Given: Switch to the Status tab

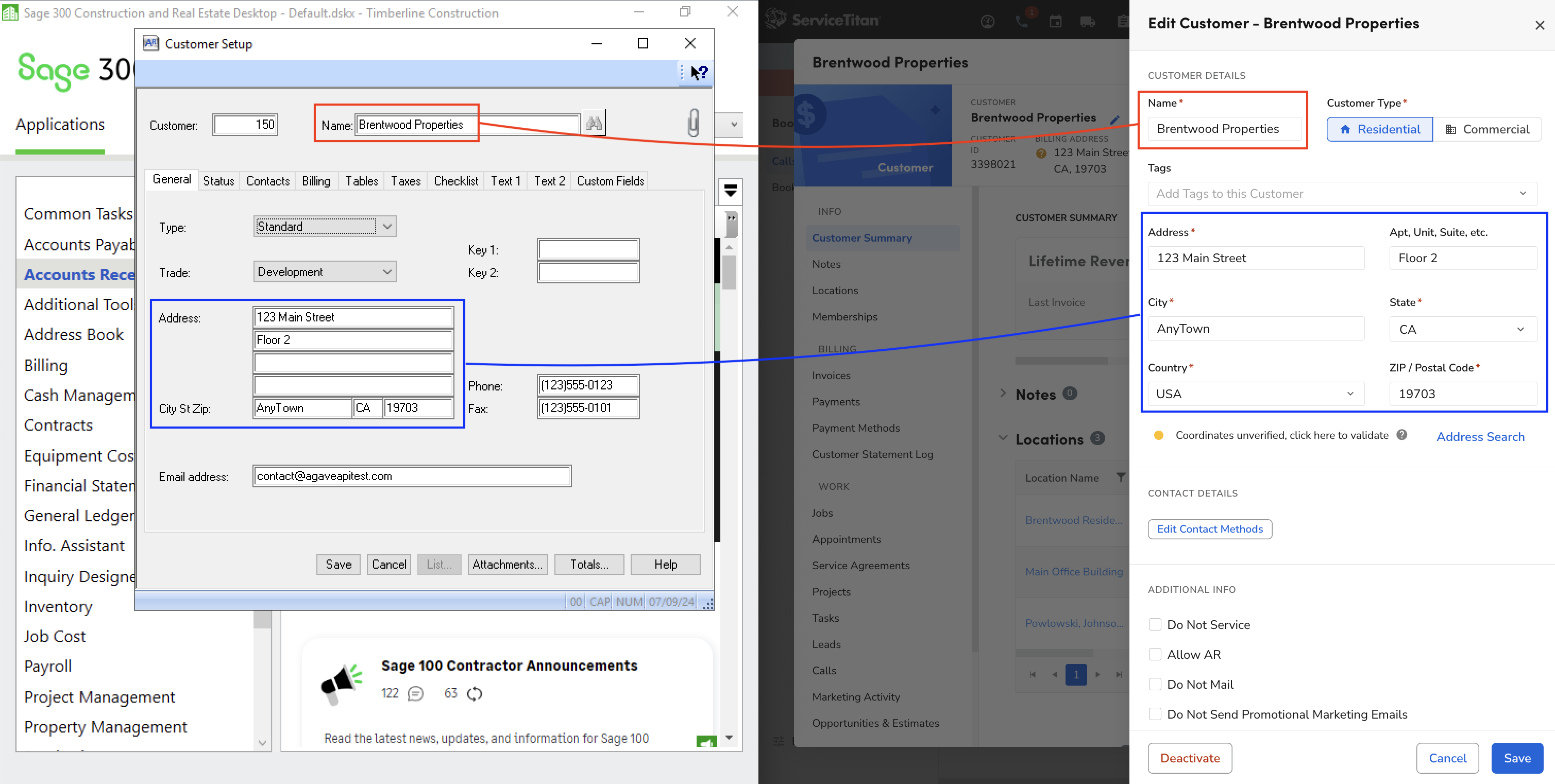Looking at the screenshot, I should pyautogui.click(x=218, y=180).
